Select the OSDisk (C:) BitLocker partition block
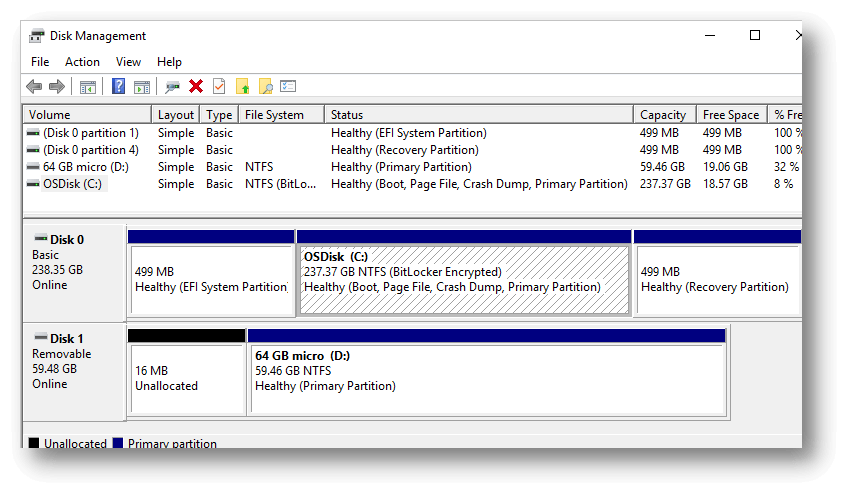The image size is (848, 495). [x=464, y=274]
